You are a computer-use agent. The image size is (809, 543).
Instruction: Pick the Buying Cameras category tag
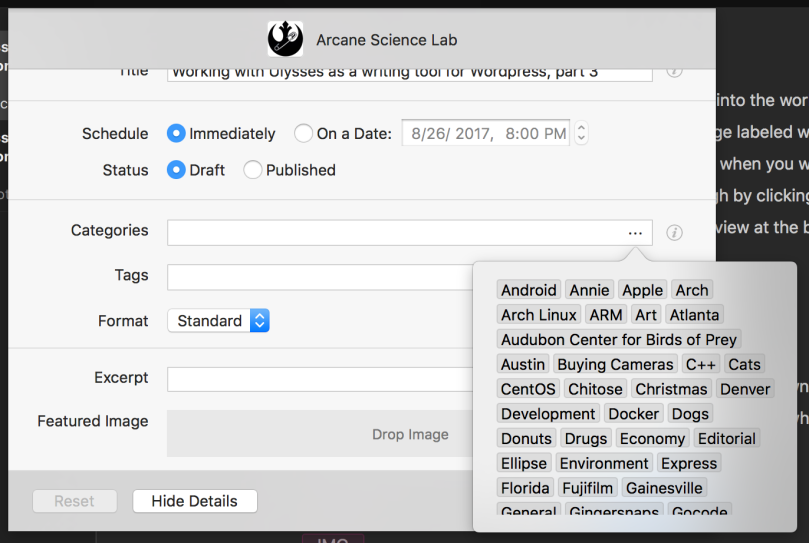(x=615, y=364)
